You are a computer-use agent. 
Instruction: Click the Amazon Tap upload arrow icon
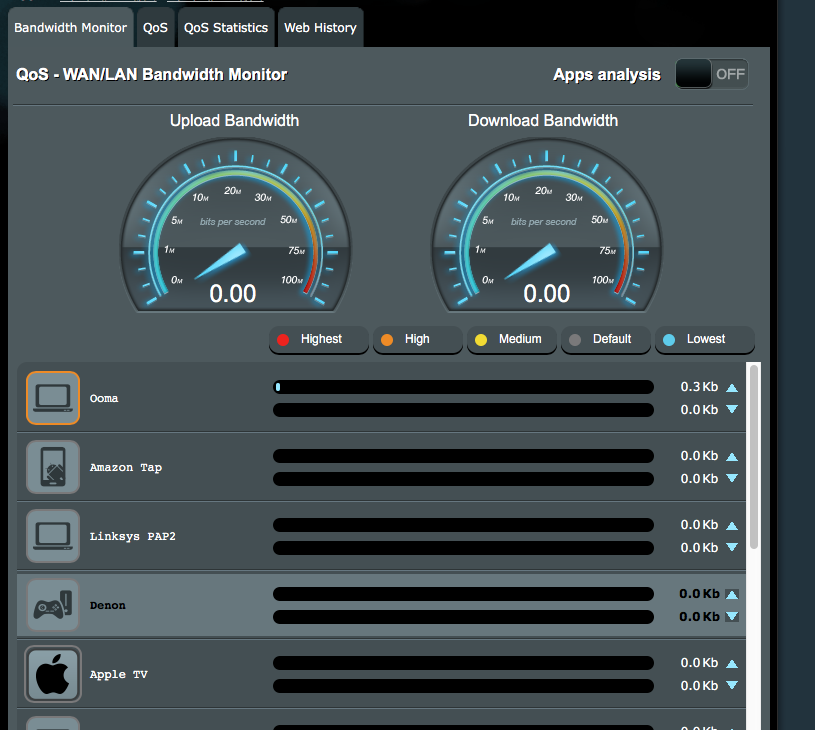point(732,457)
